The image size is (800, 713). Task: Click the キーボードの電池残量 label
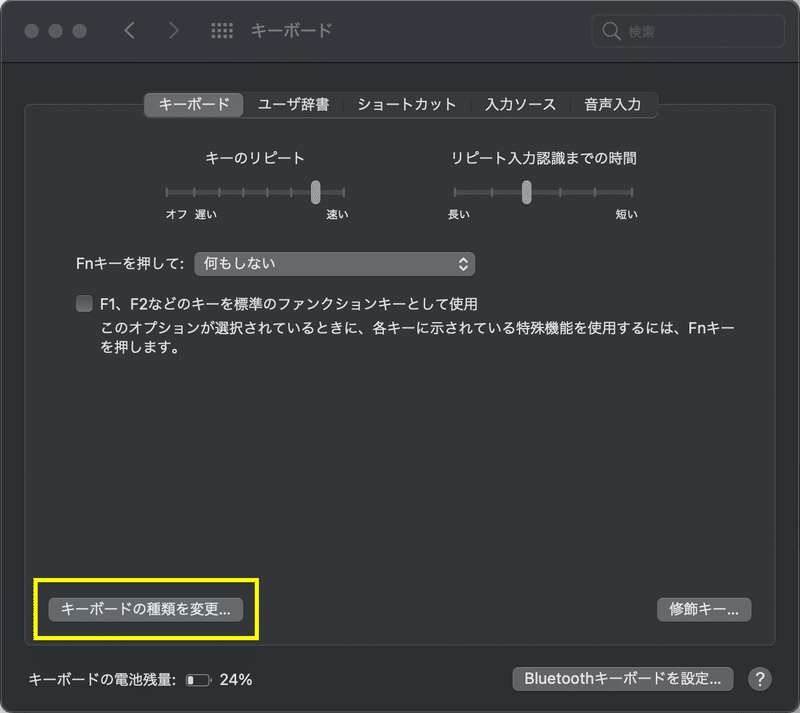click(102, 680)
